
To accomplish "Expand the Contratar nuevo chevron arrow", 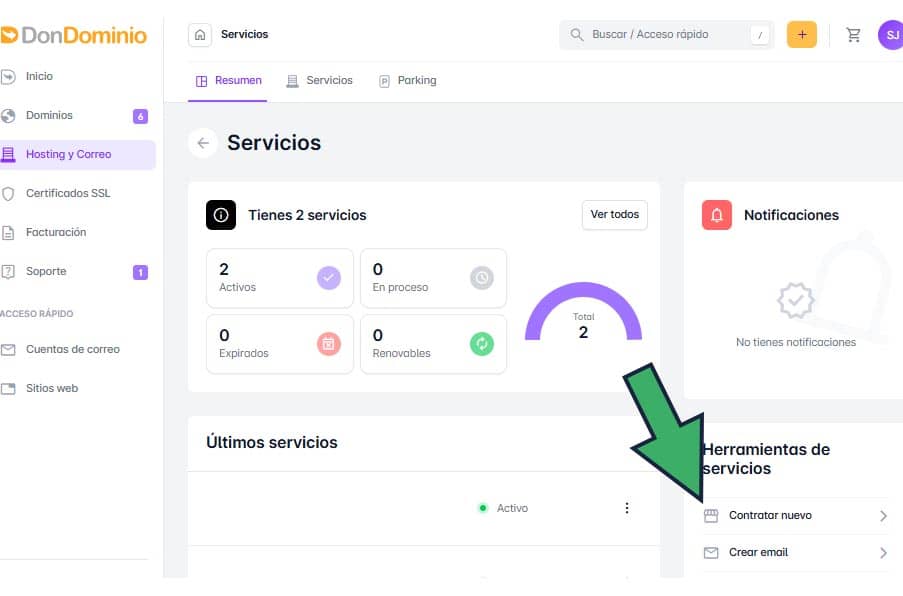I will point(883,516).
